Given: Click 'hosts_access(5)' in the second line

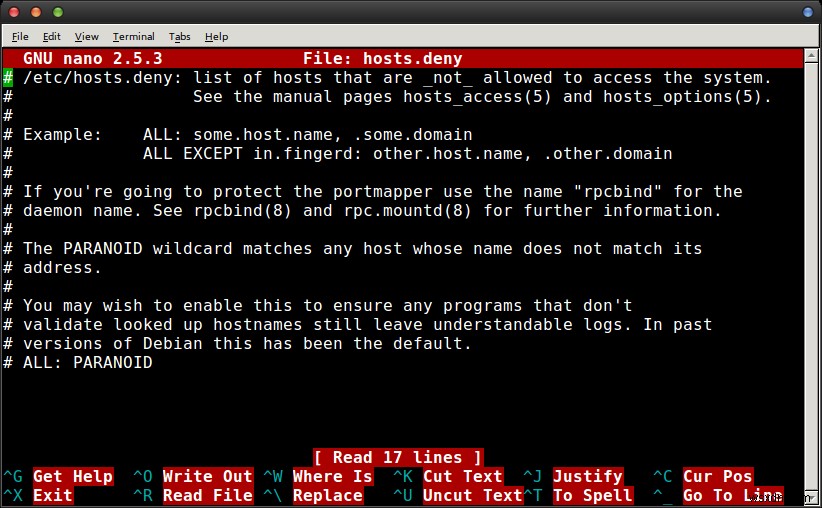Looking at the screenshot, I should [477, 96].
